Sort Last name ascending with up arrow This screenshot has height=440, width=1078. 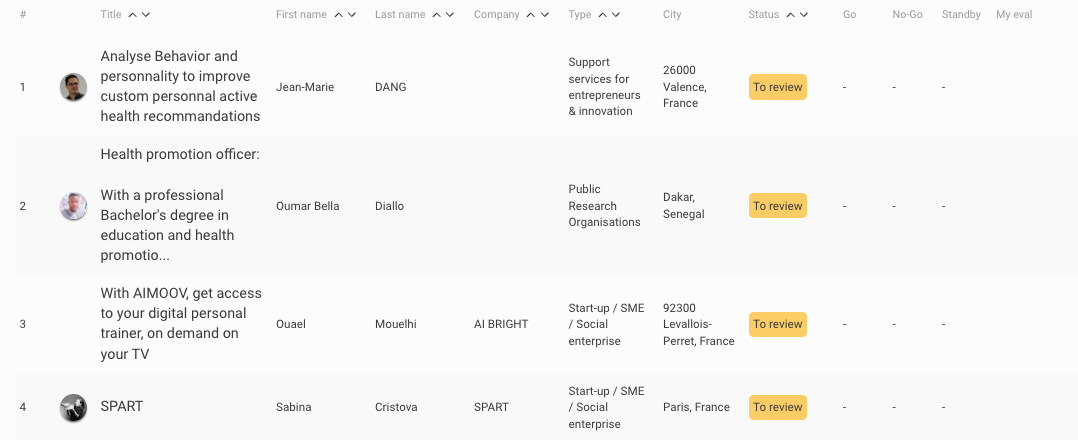(437, 14)
